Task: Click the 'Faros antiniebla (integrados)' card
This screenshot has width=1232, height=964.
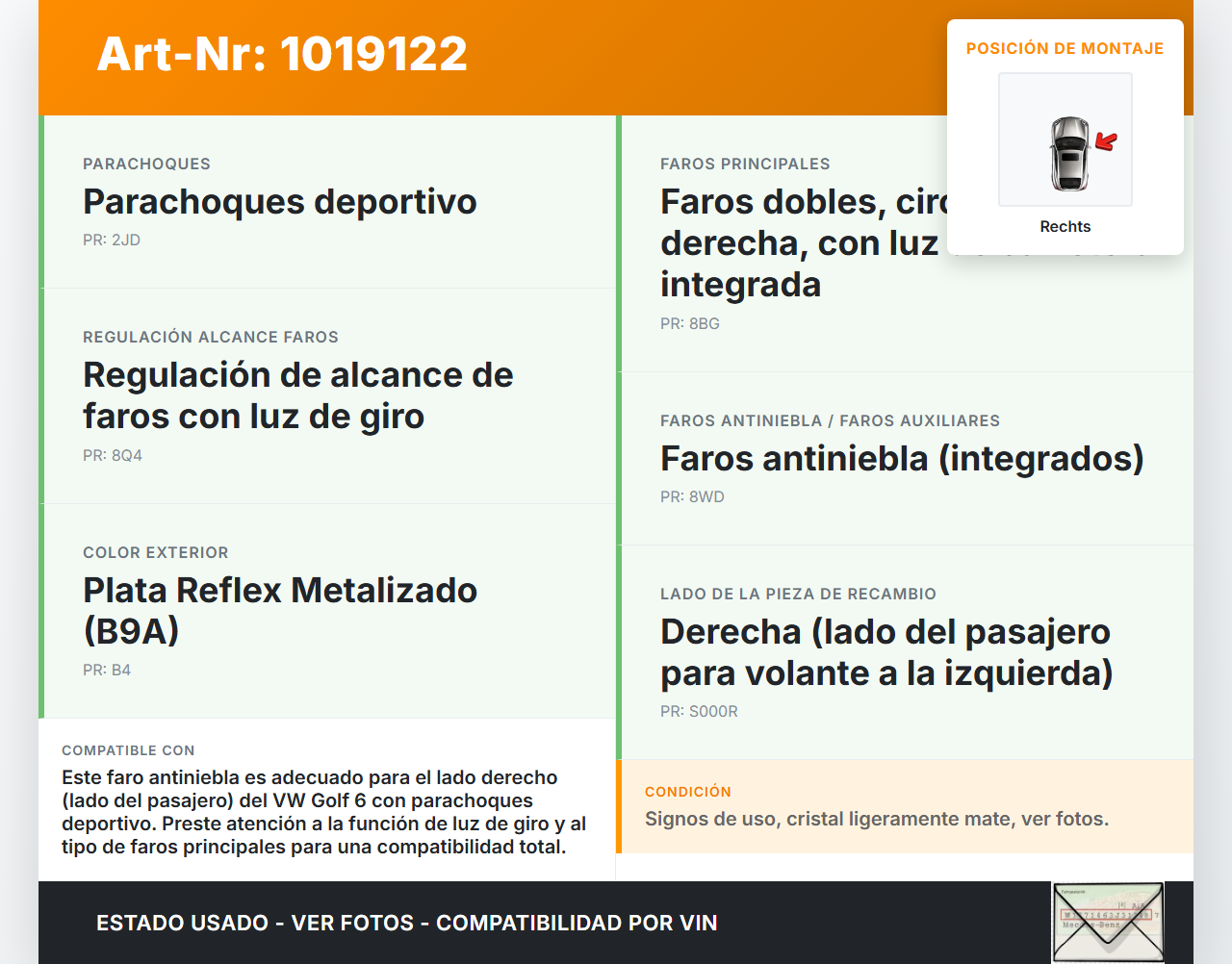Action: tap(901, 459)
